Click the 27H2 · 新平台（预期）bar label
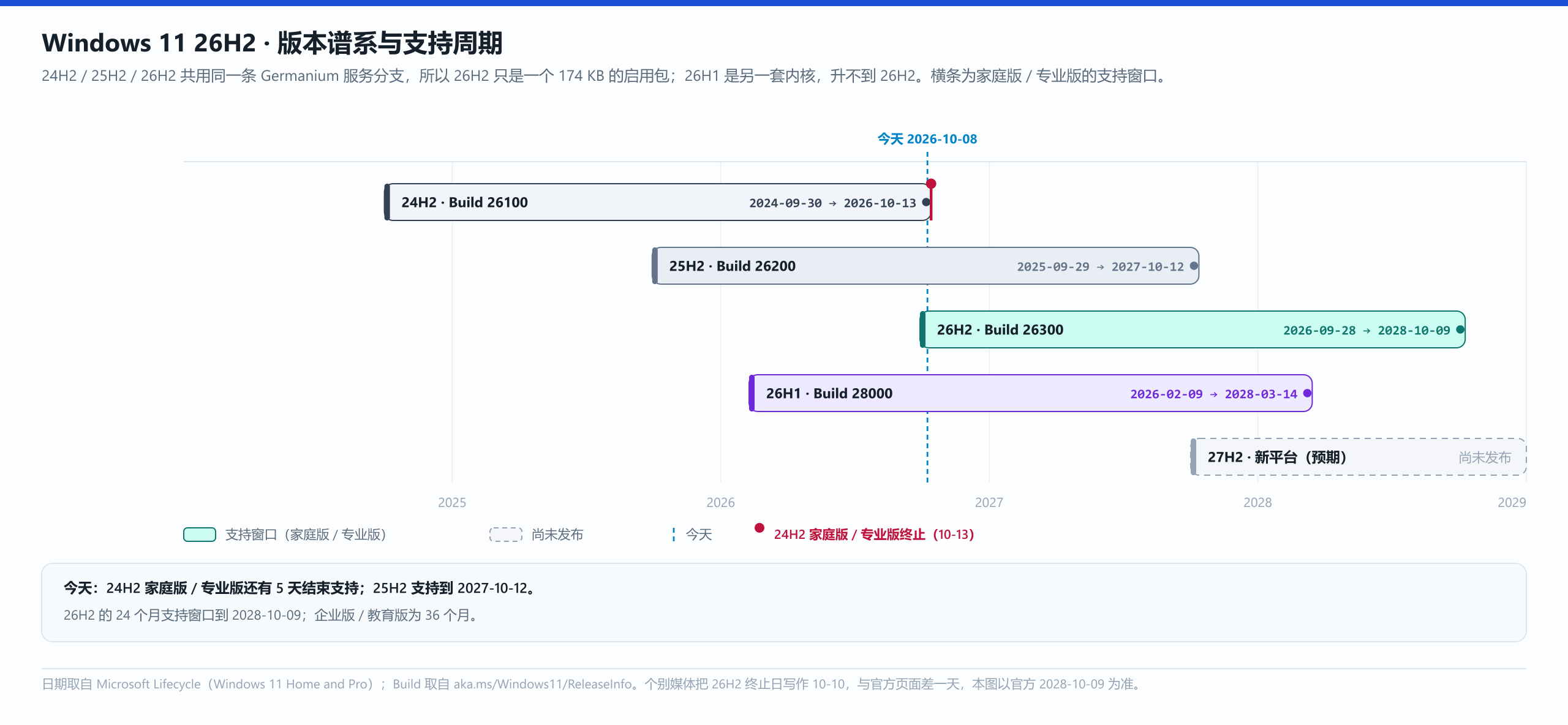 [x=1277, y=457]
